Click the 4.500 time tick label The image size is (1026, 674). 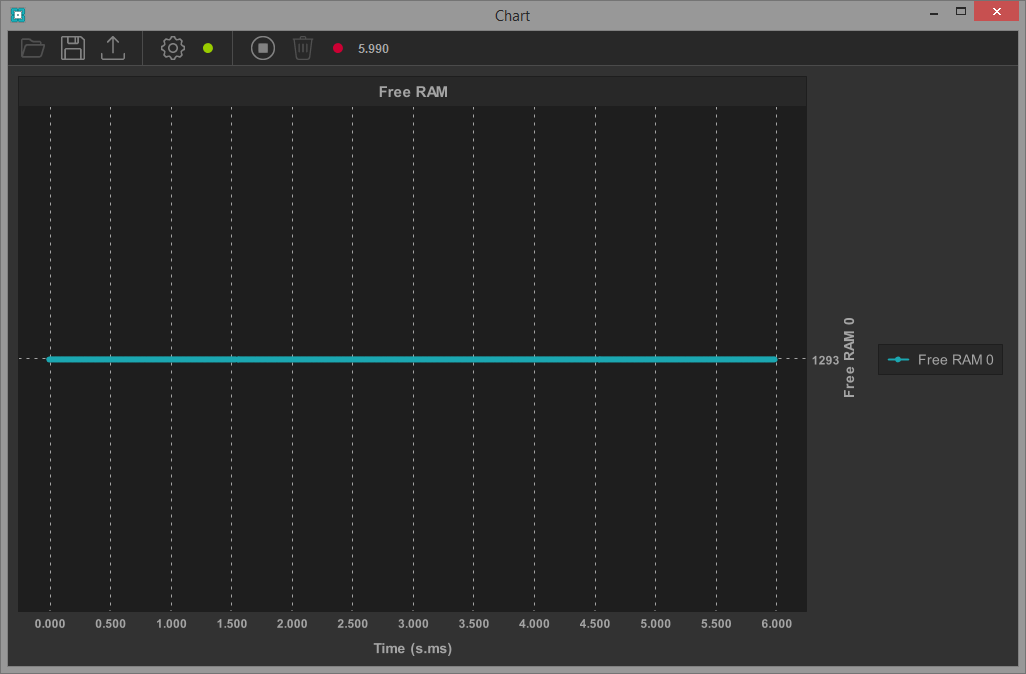(x=595, y=624)
